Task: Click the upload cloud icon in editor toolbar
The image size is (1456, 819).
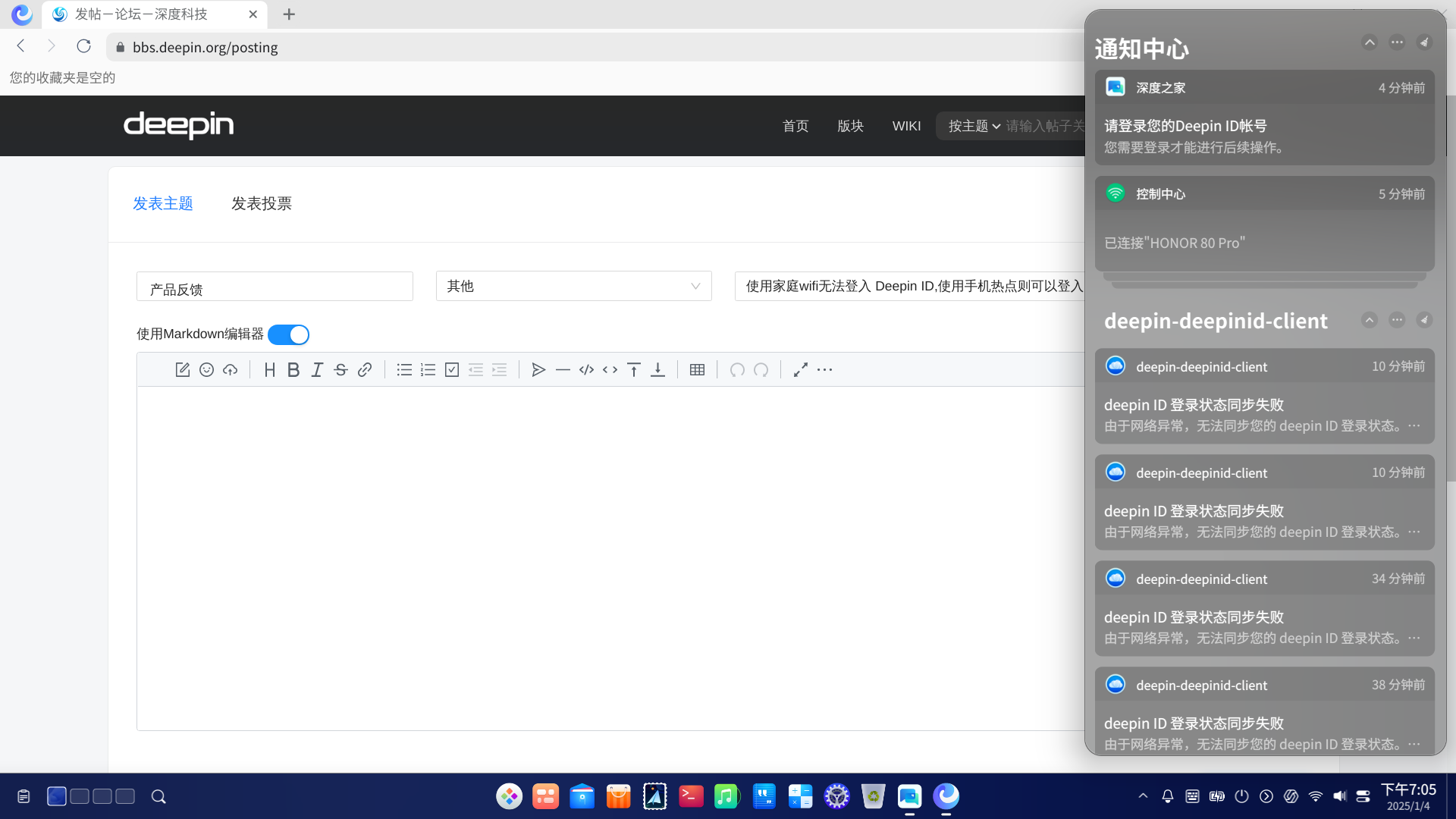Action: [x=230, y=369]
